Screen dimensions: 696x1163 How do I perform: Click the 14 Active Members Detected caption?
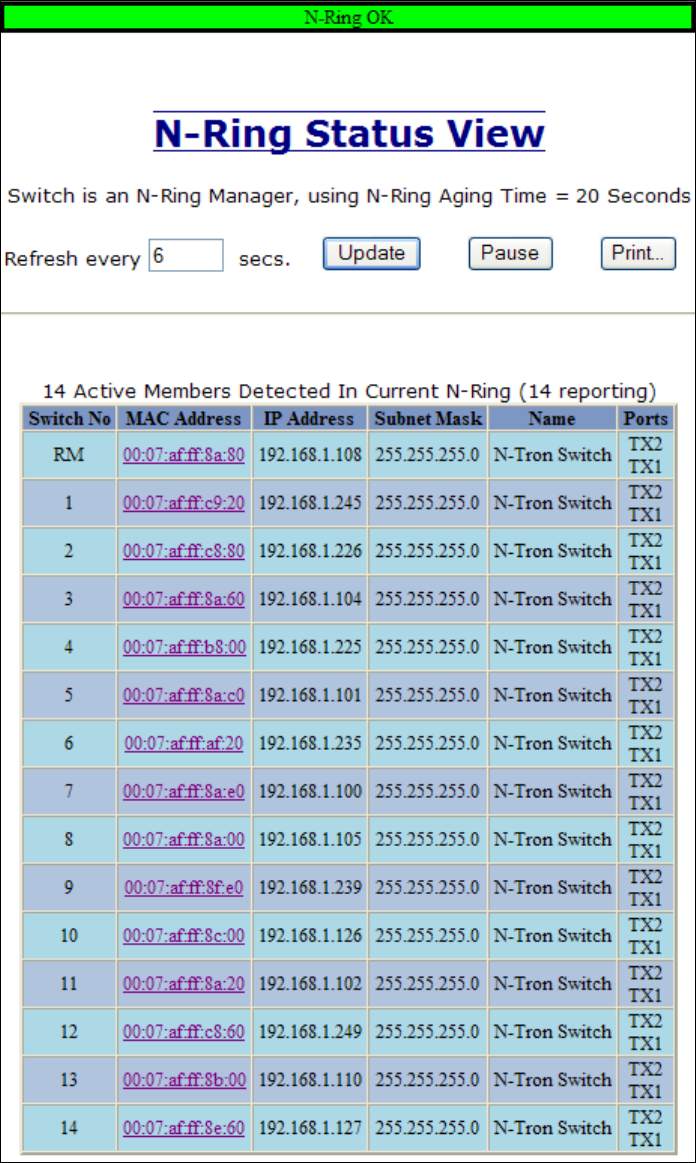[349, 391]
